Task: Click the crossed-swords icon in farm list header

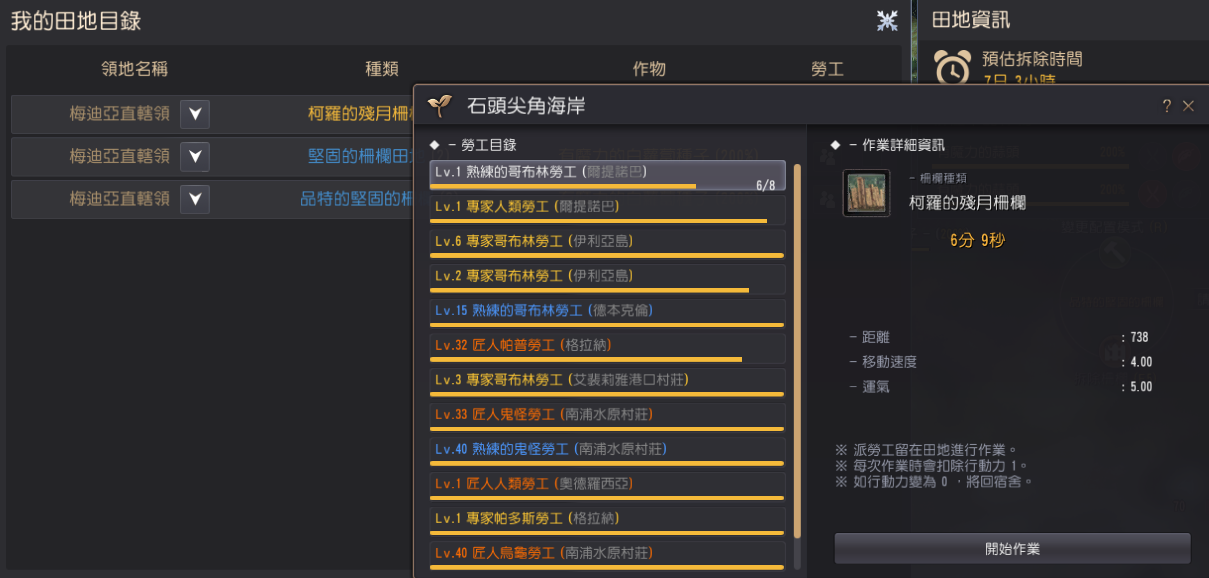Action: [x=886, y=20]
